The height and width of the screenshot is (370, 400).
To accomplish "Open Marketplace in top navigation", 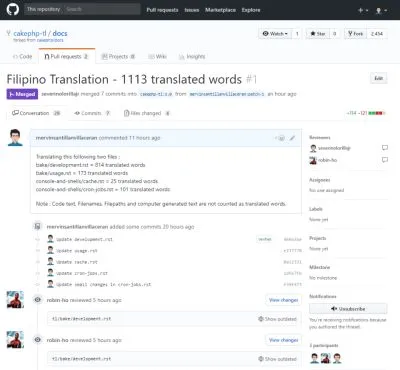I will click(x=220, y=10).
